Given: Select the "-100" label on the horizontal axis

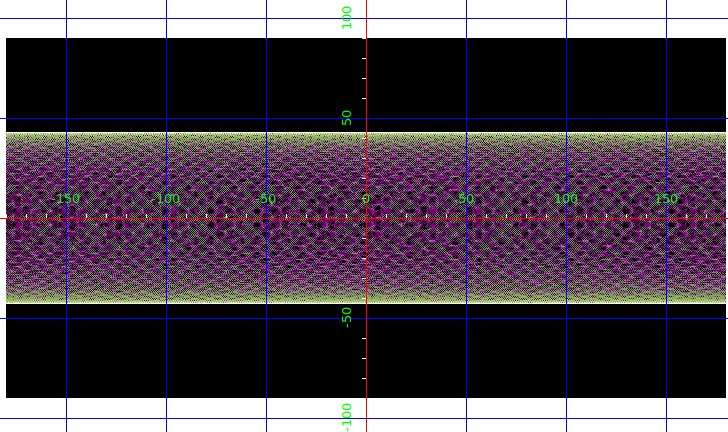Looking at the screenshot, I should pos(166,199).
